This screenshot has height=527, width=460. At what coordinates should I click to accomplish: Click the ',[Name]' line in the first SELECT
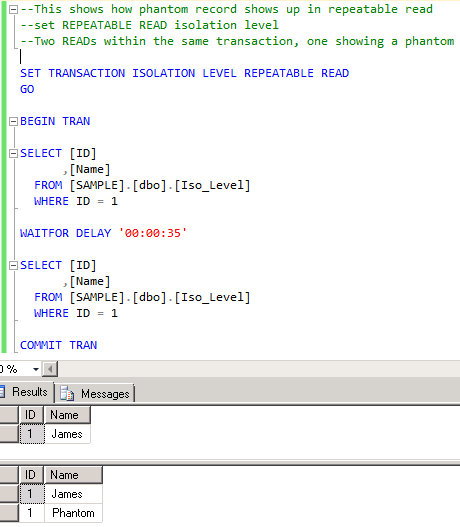87,170
